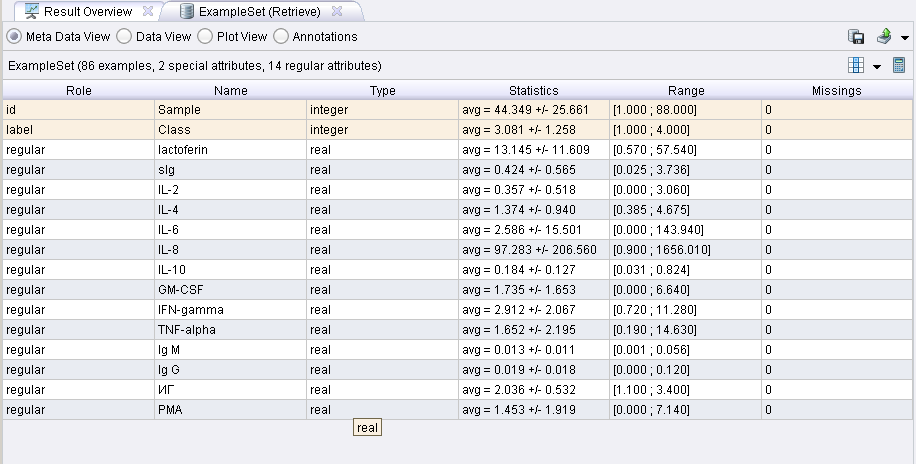Image resolution: width=916 pixels, height=464 pixels.
Task: Sort by the Statistics column header
Action: pos(534,91)
